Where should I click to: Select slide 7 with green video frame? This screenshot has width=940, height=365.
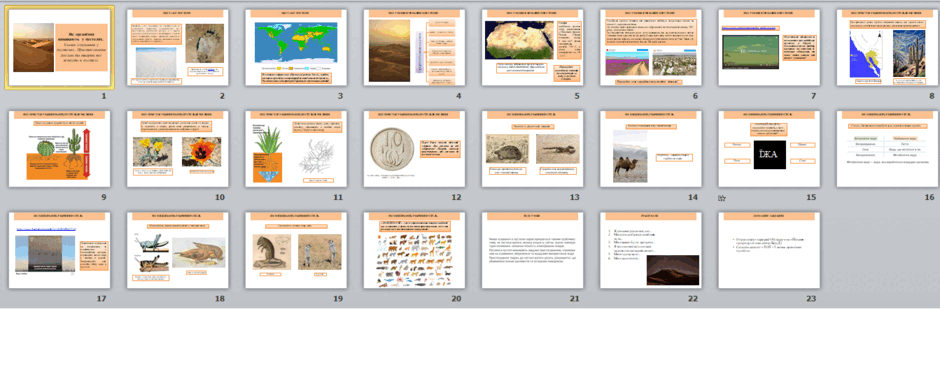pos(769,48)
